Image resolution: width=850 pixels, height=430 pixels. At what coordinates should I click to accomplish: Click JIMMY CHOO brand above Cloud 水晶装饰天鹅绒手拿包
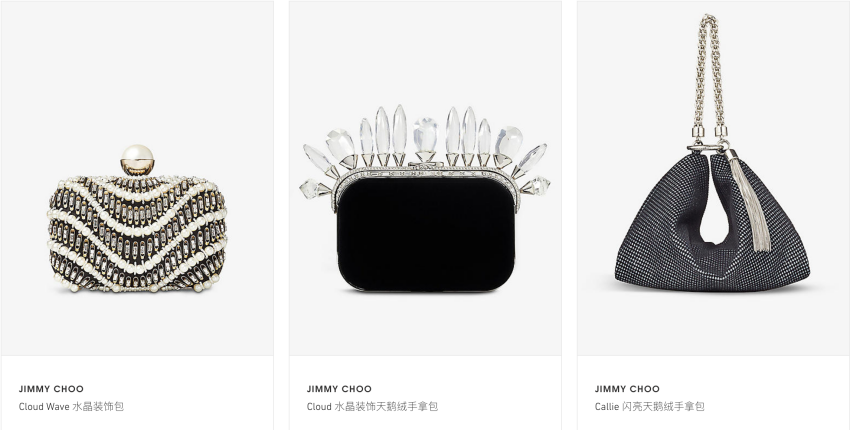pyautogui.click(x=339, y=389)
